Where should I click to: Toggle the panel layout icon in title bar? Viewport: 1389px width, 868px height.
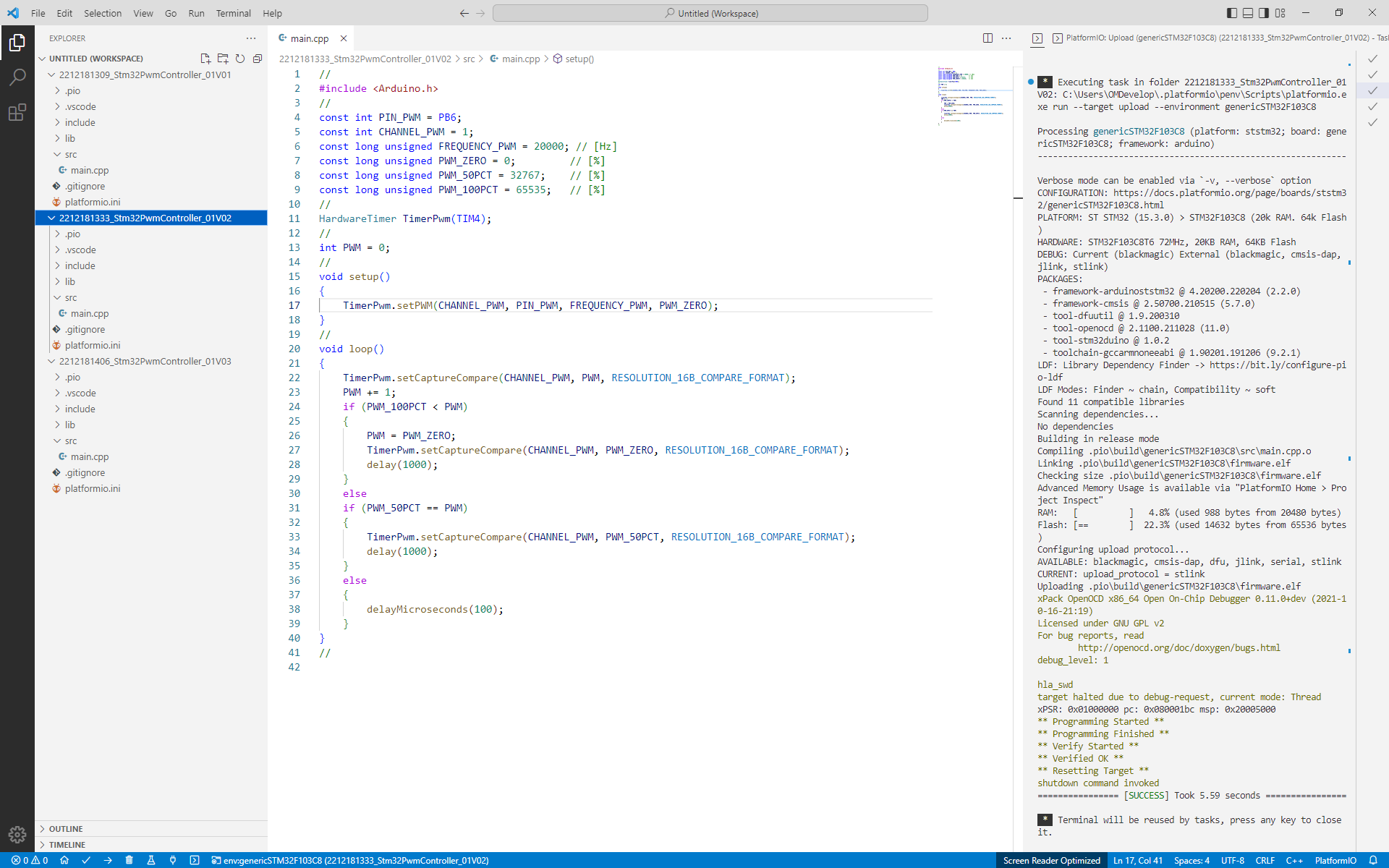pyautogui.click(x=1249, y=13)
